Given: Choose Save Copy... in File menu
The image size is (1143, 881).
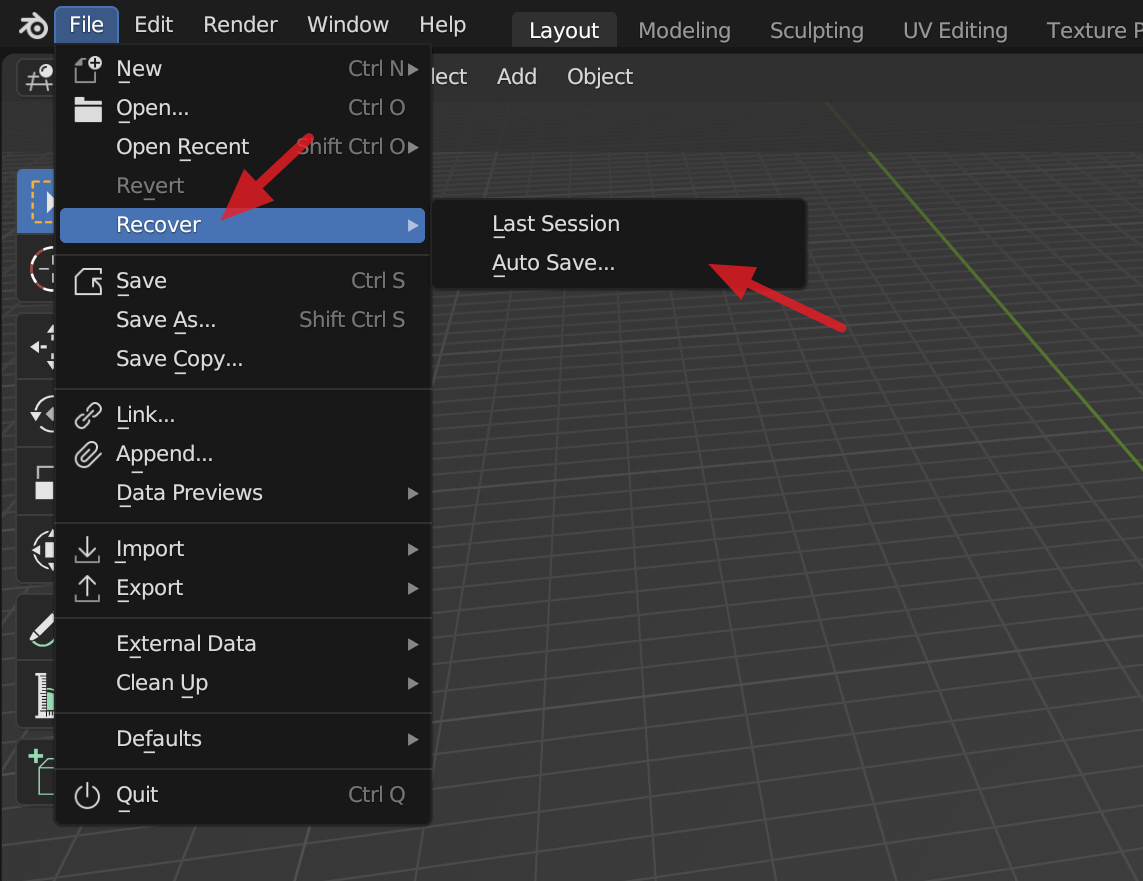Looking at the screenshot, I should [242, 359].
